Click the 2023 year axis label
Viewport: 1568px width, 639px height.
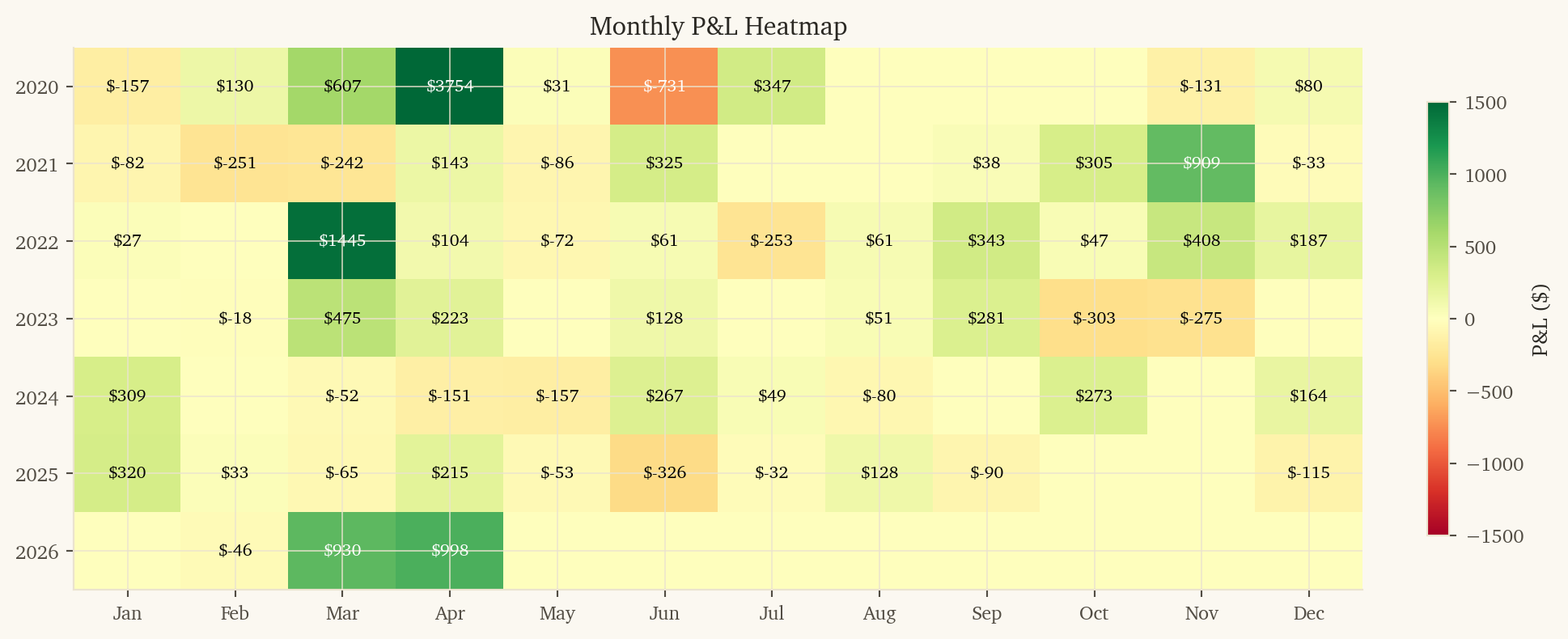pyautogui.click(x=37, y=319)
